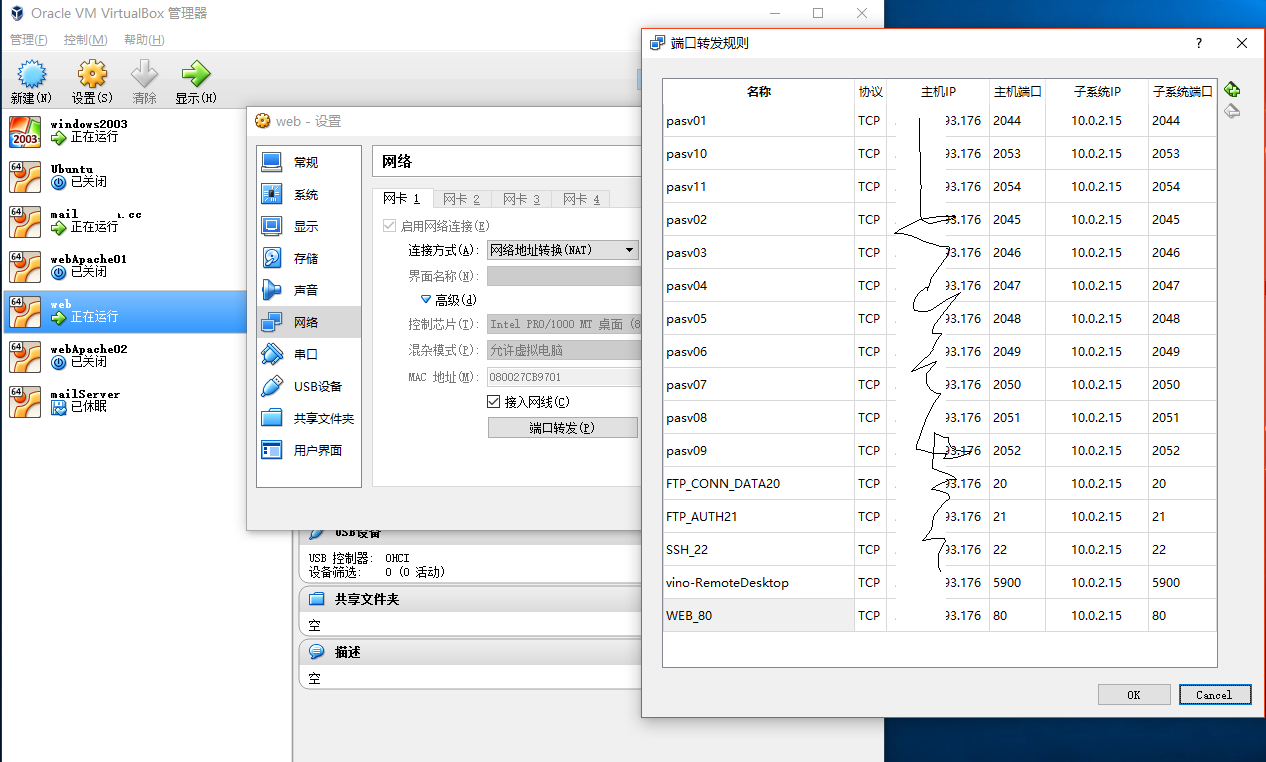Select the FTP_CONN_DATA20 rule name
The image size is (1266, 762).
click(x=759, y=484)
